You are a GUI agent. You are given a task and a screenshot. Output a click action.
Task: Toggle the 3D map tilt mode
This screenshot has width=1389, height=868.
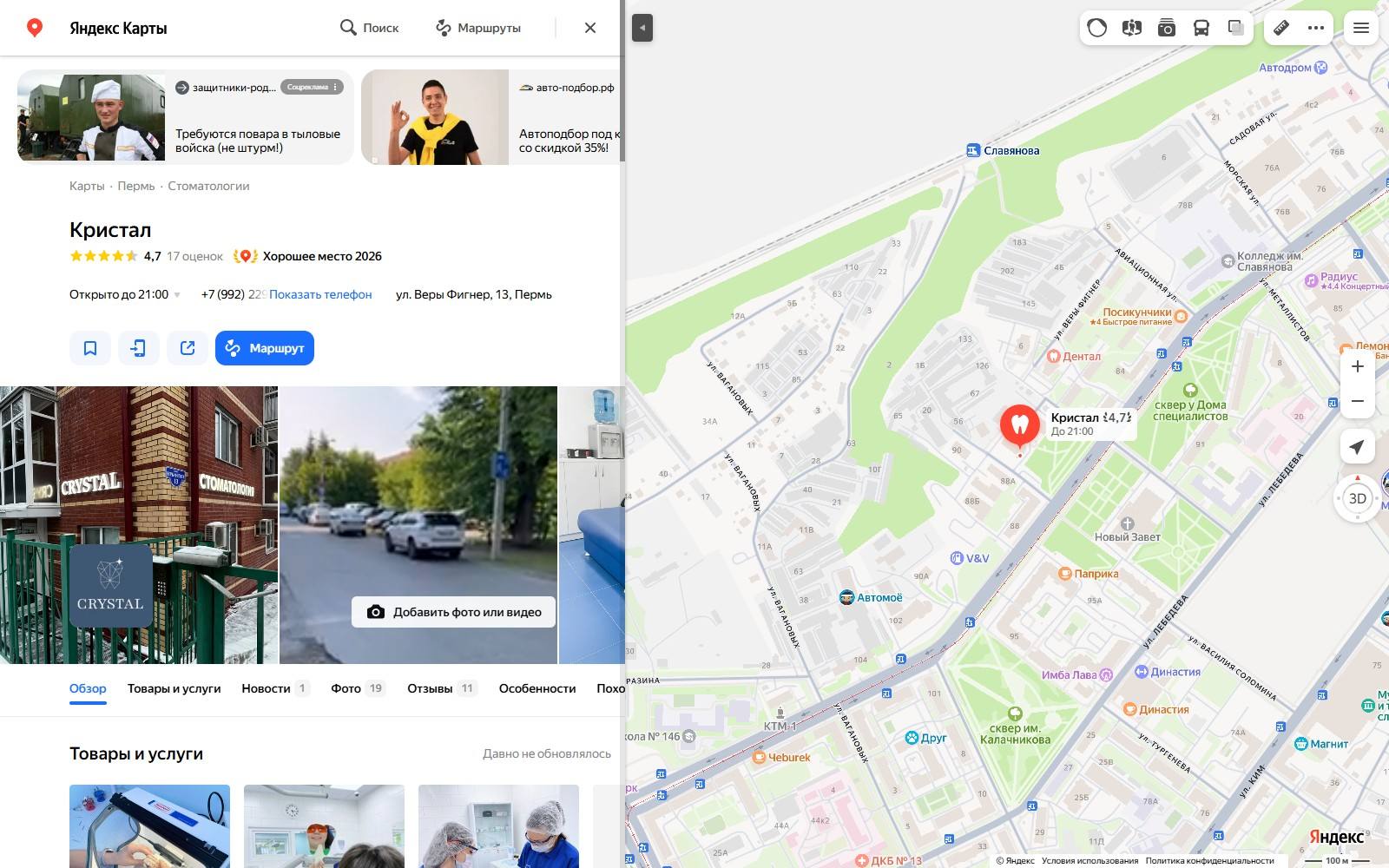click(x=1358, y=498)
